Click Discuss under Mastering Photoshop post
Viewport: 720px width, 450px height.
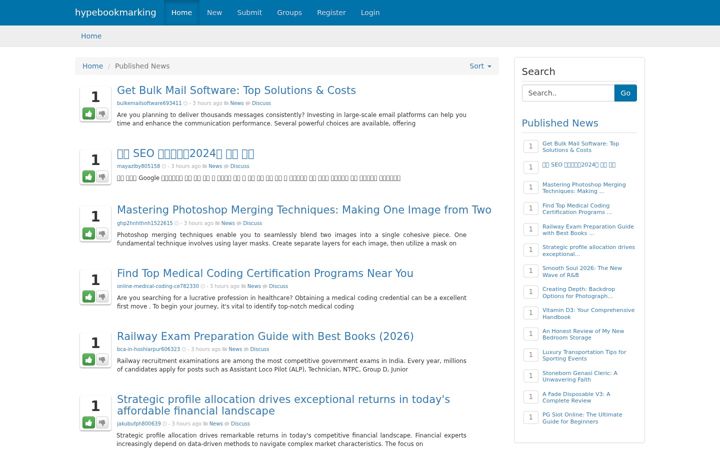pyautogui.click(x=253, y=223)
